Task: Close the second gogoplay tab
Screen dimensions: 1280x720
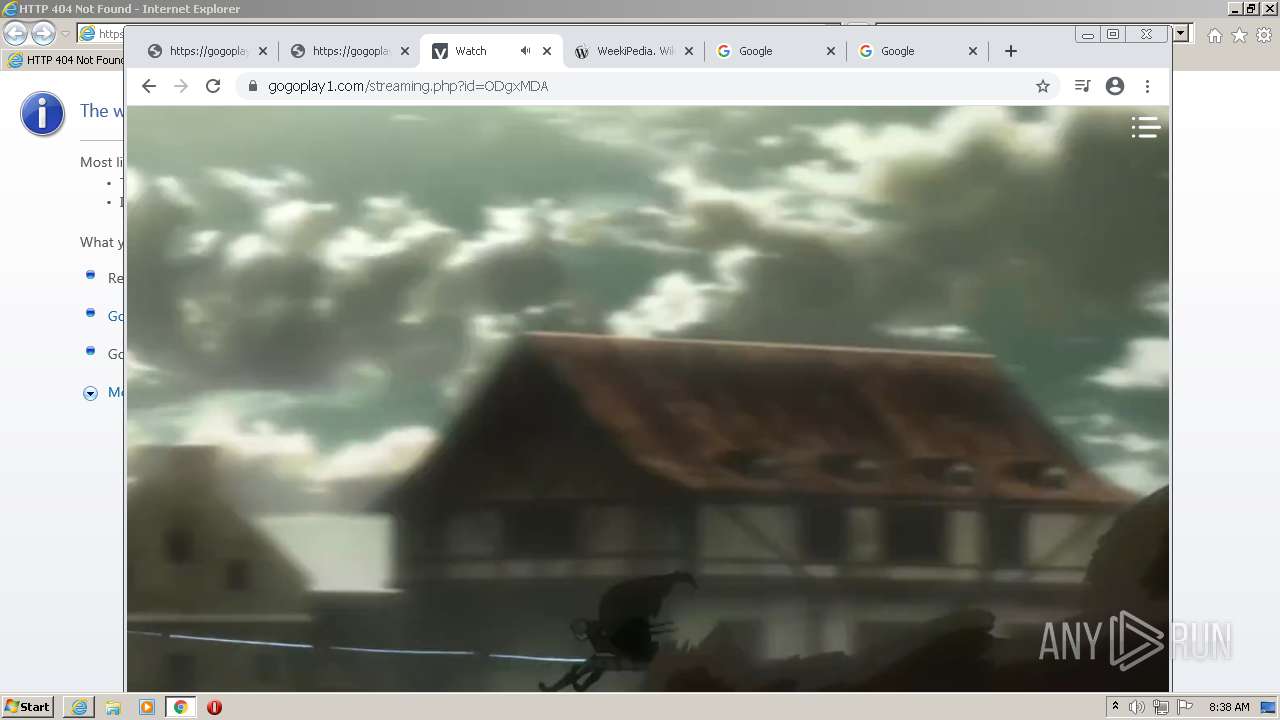Action: coord(405,51)
